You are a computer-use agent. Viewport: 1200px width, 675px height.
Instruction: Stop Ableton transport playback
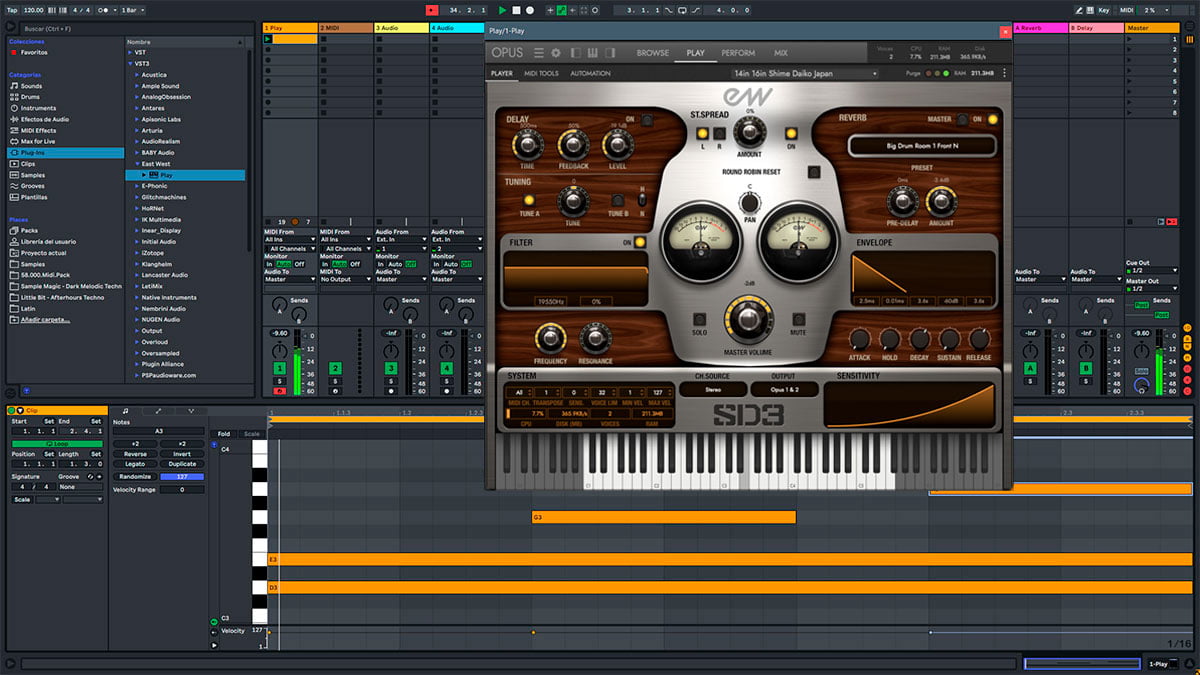click(516, 9)
